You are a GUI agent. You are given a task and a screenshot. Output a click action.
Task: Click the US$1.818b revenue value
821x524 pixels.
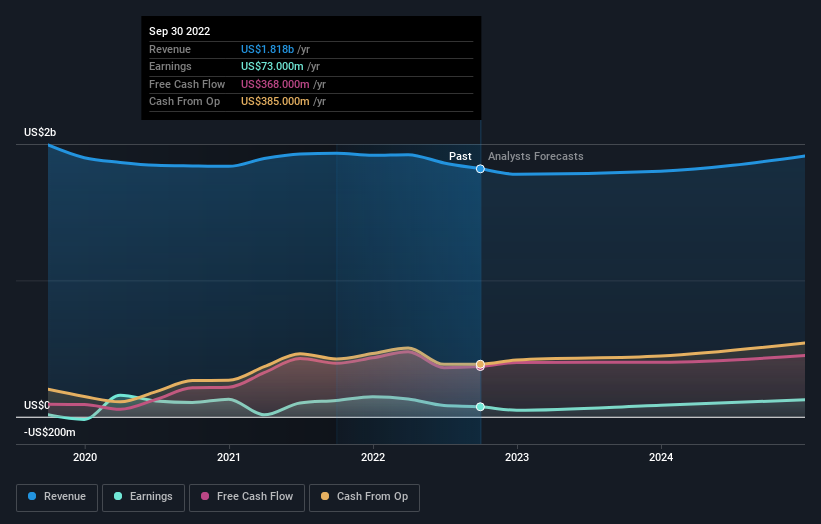pyautogui.click(x=268, y=49)
